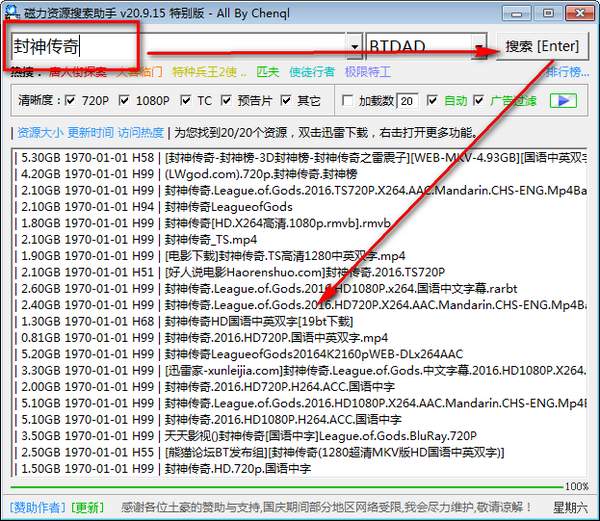Select the 0.81GB 2016.HD720P mp4 result

point(300,338)
